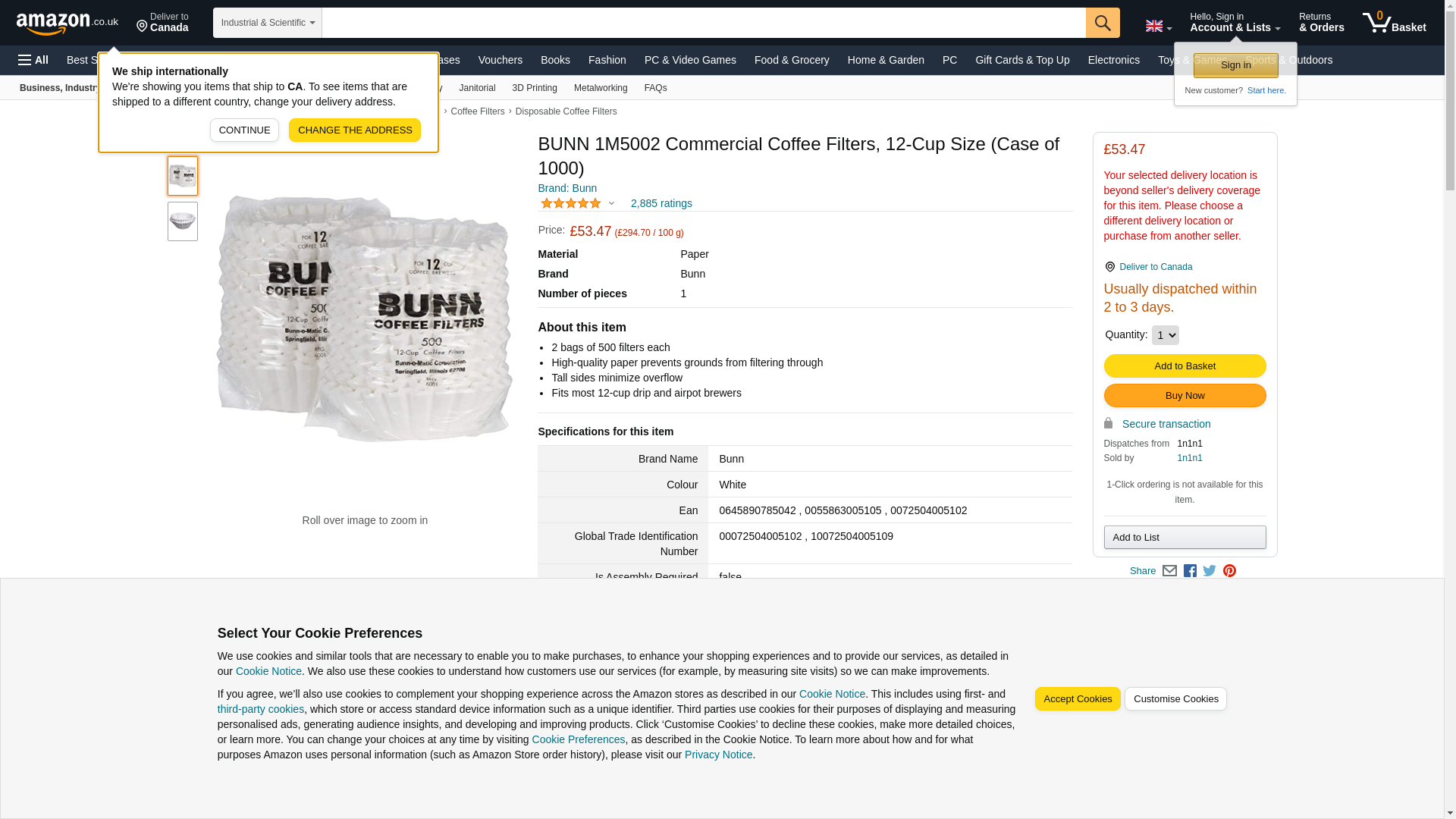Viewport: 1456px width, 819px height.
Task: Share on Facebook icon
Action: pyautogui.click(x=1190, y=571)
